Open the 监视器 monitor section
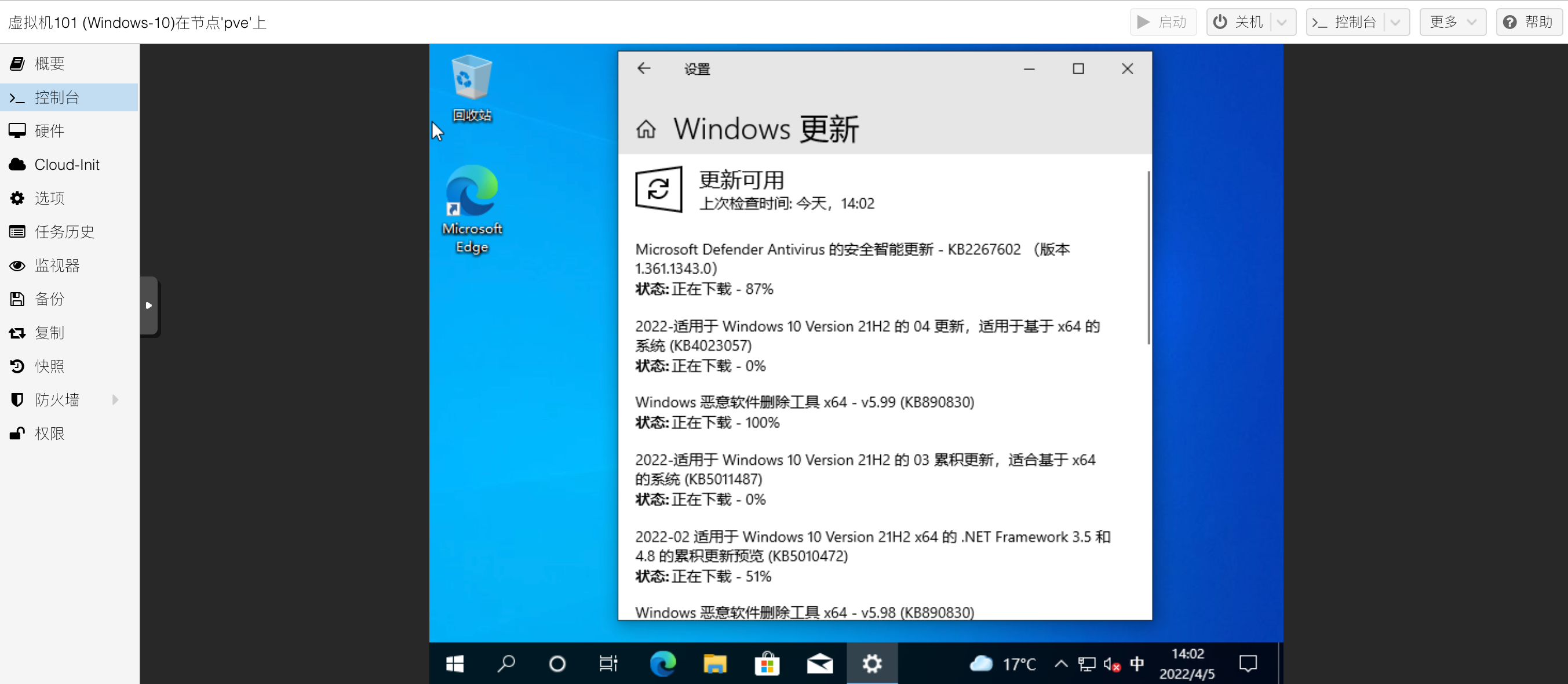 pyautogui.click(x=70, y=265)
